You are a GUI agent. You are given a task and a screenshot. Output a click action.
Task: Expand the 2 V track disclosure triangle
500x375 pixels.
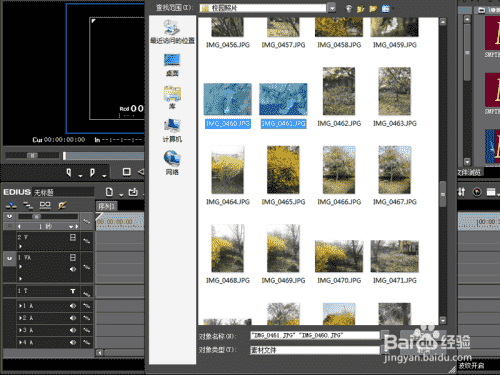[21, 246]
